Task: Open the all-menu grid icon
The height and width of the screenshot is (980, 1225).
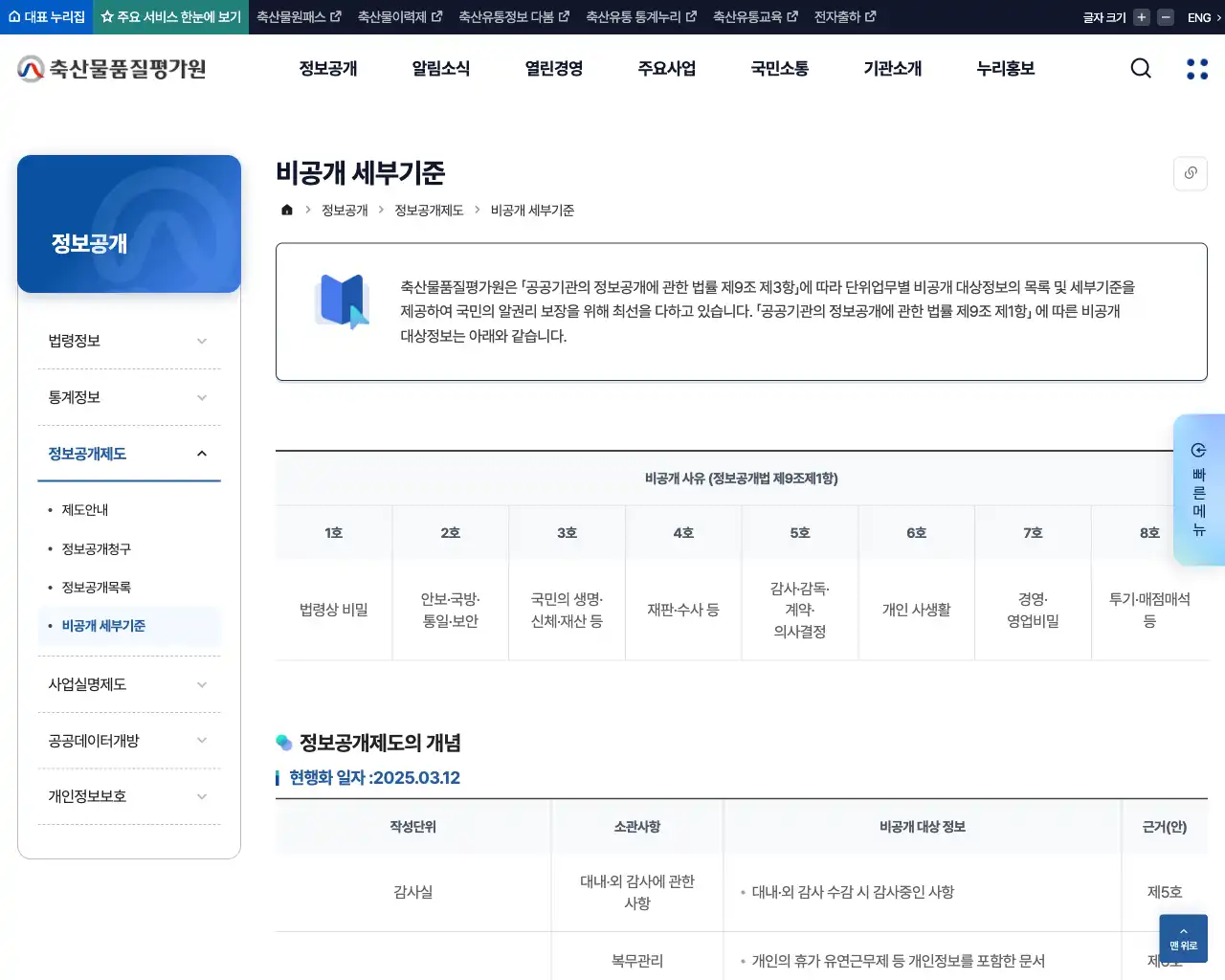Action: click(x=1195, y=68)
